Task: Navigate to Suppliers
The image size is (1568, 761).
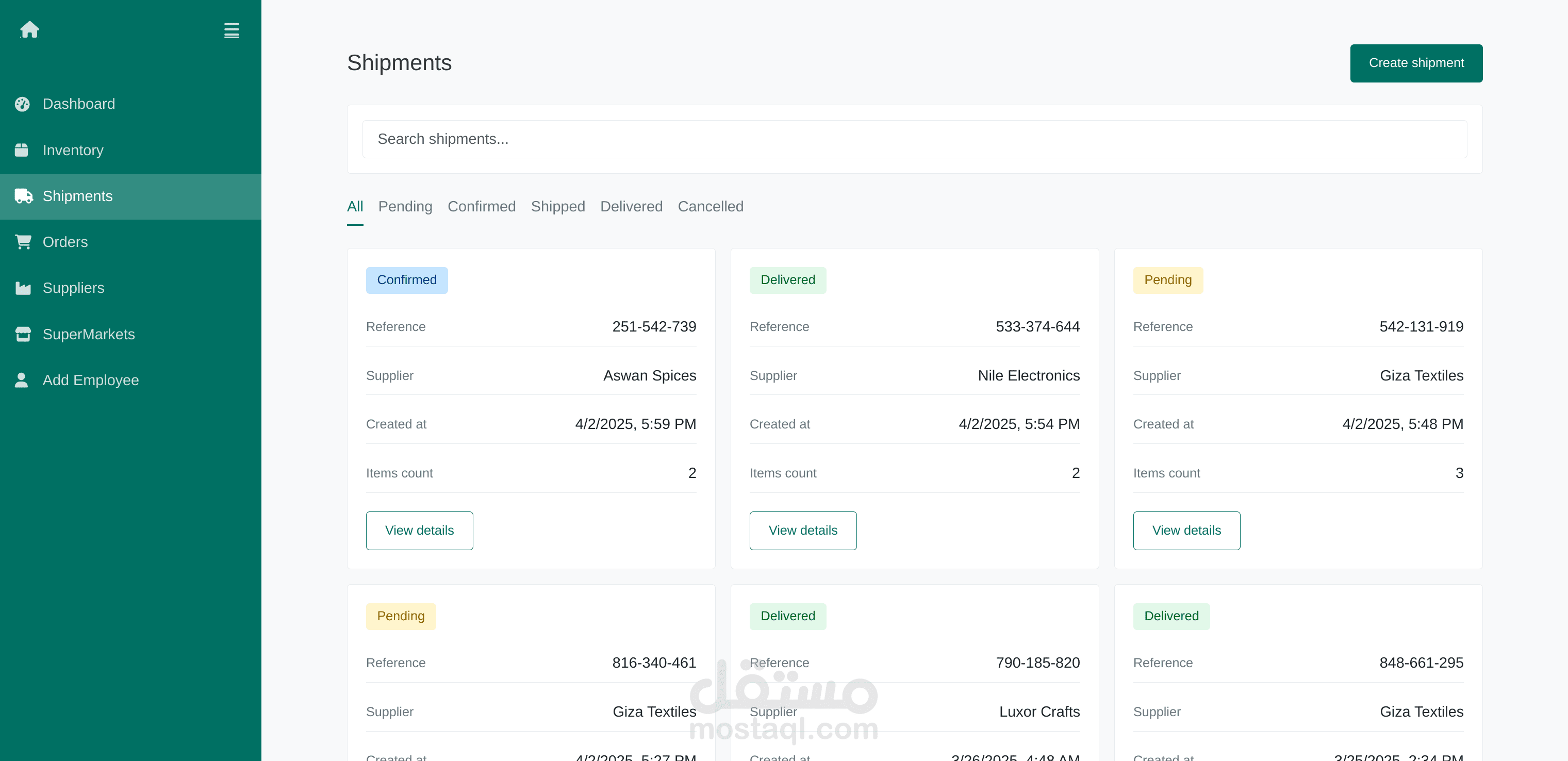Action: [130, 288]
